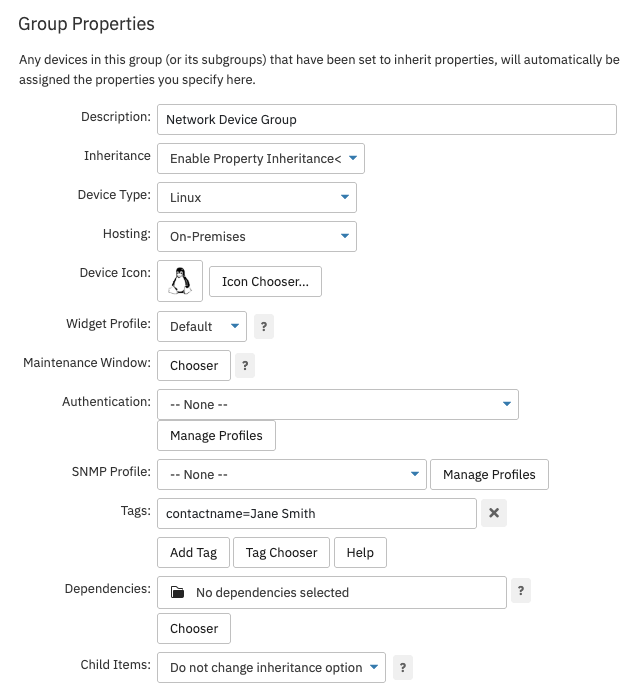Expand the SNMP Profile dropdown
Screen dimensions: 634x690
click(292, 474)
